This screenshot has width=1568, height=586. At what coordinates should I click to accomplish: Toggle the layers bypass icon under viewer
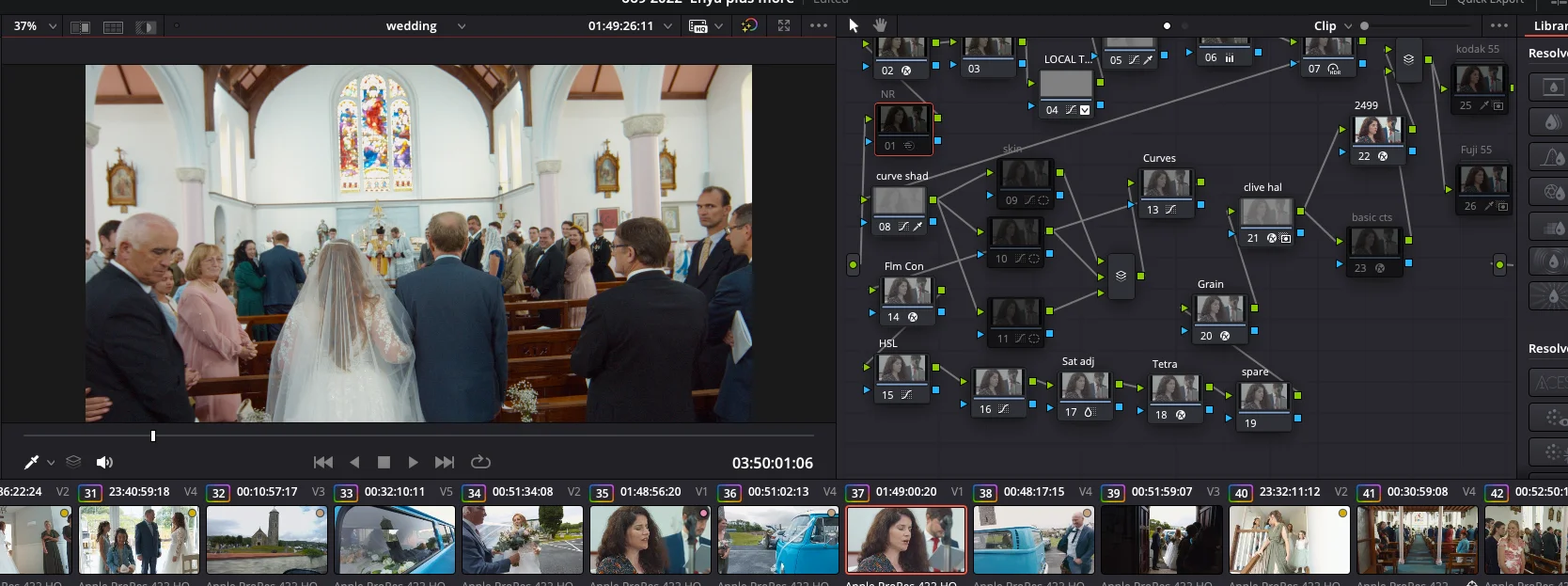tap(73, 462)
